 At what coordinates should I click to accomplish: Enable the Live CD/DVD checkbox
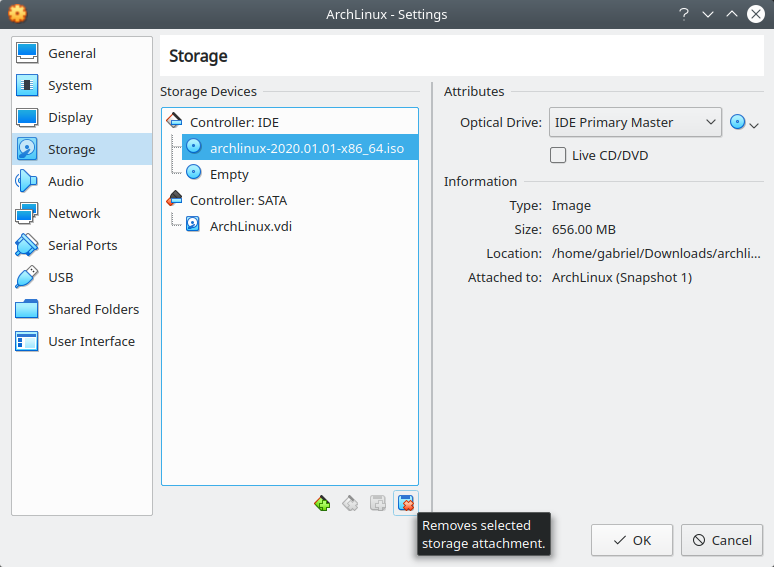[x=558, y=155]
